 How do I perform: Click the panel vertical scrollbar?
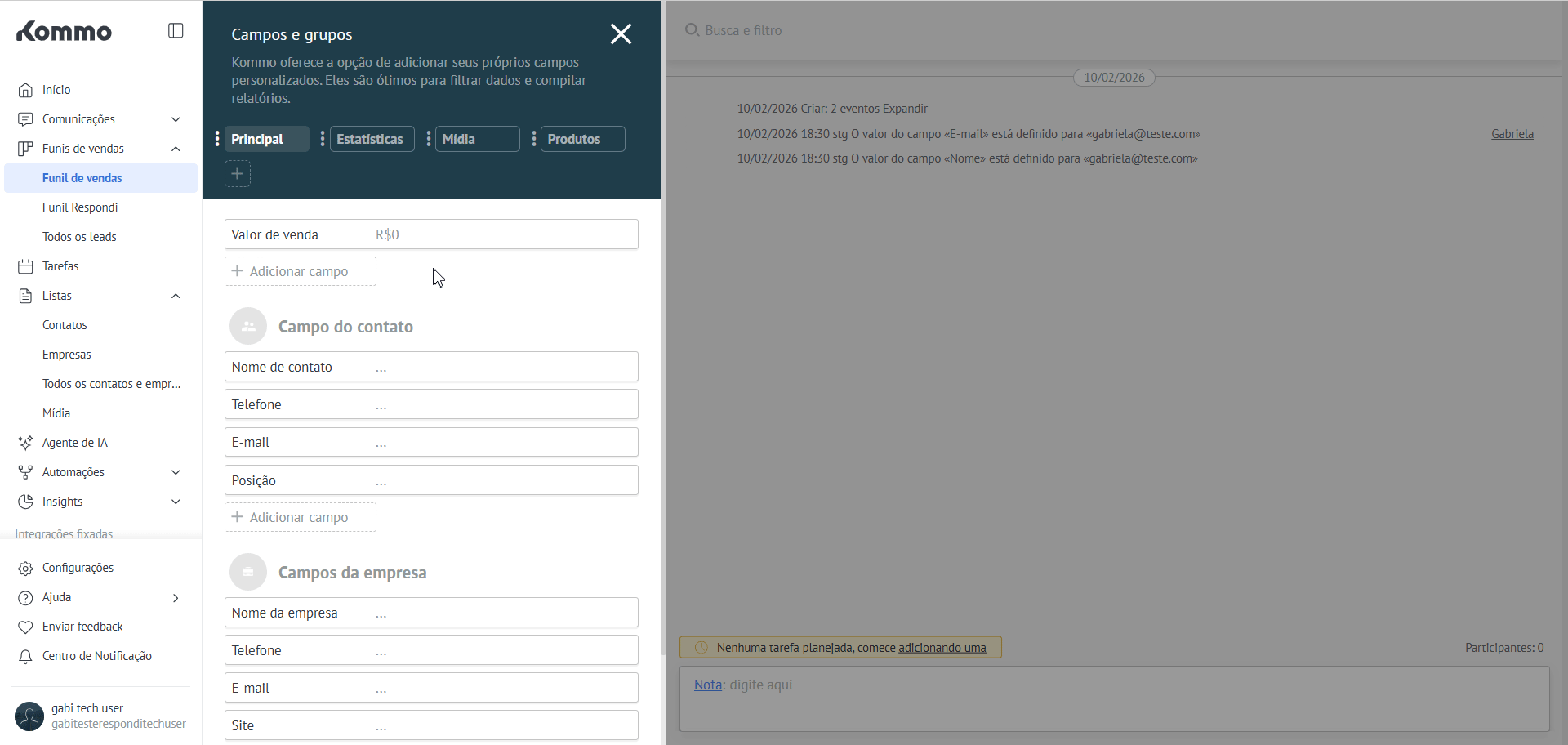[x=663, y=327]
